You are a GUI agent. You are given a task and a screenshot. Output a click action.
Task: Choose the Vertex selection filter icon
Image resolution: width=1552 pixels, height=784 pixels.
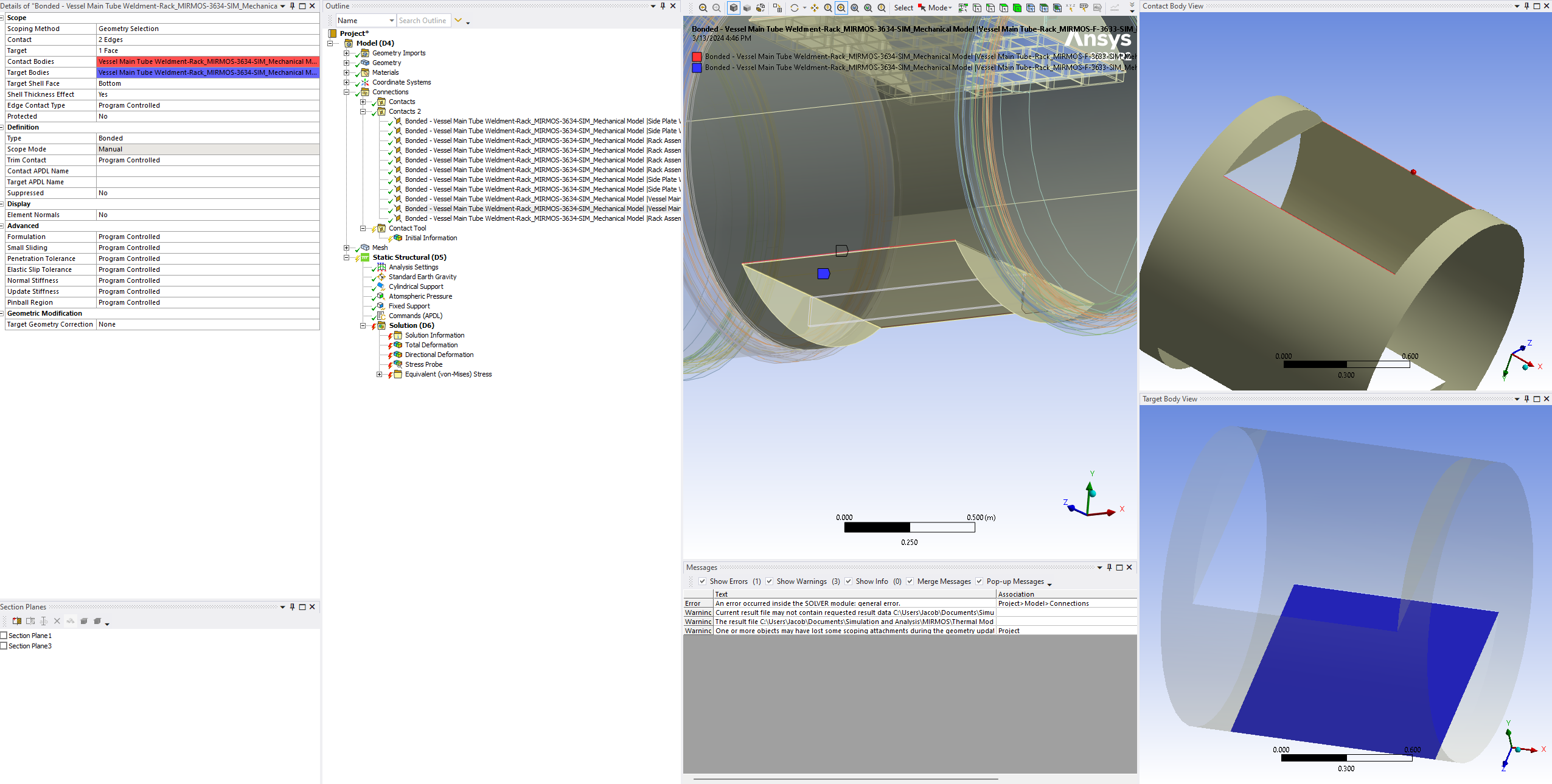tap(977, 8)
